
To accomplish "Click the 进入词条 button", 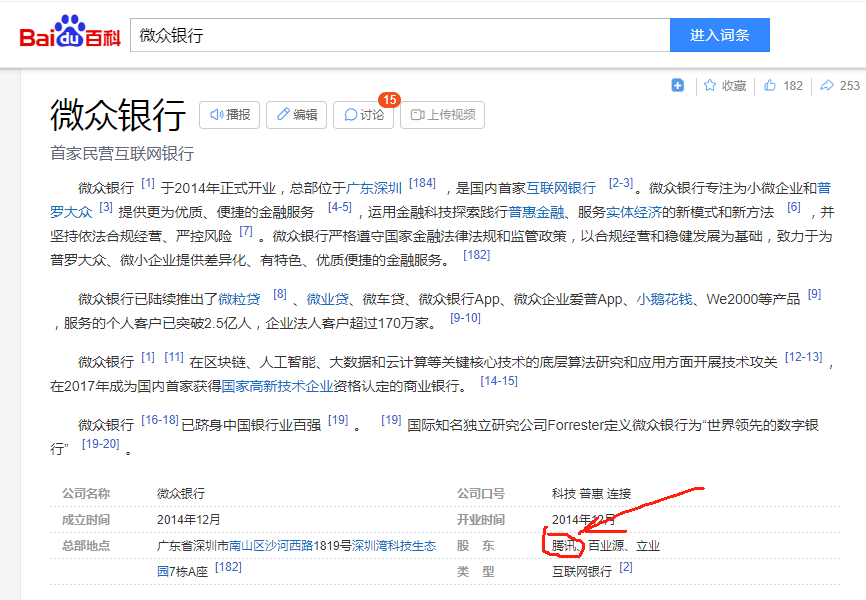I will [720, 35].
